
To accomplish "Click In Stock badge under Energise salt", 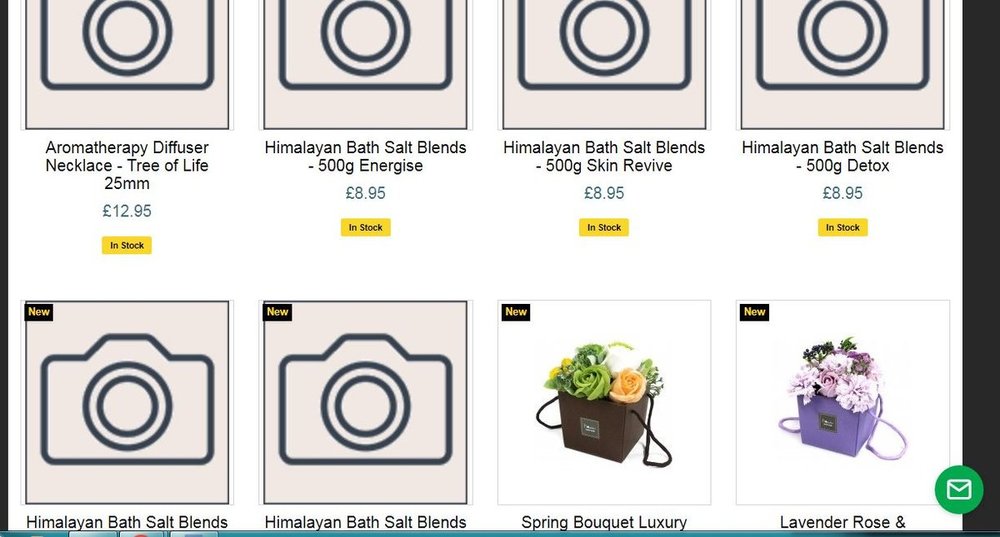I will coord(365,228).
